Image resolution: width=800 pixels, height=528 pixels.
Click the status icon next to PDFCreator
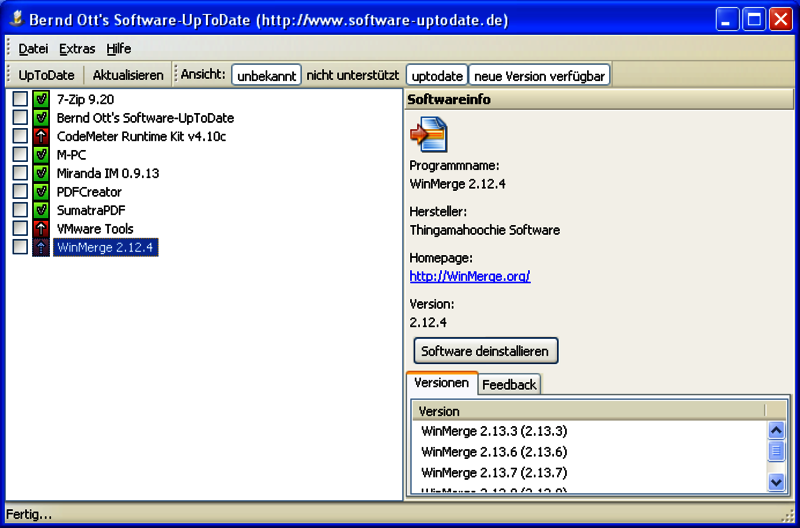pos(41,191)
